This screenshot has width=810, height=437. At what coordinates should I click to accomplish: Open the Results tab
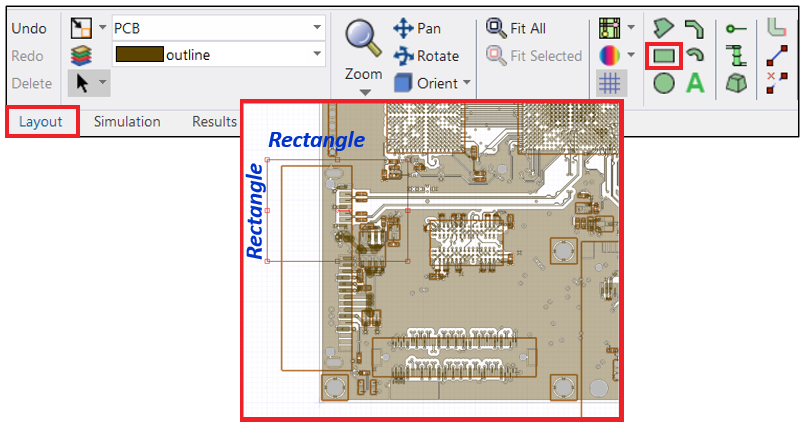point(214,122)
